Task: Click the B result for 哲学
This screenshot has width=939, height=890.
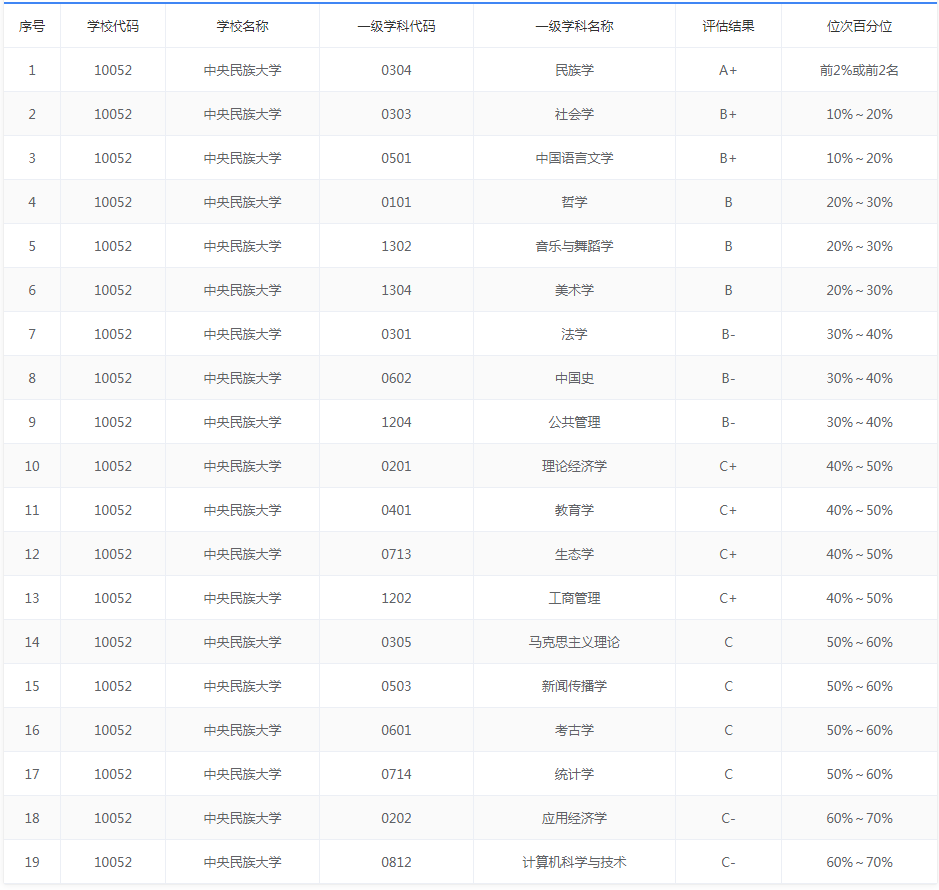Action: click(728, 202)
